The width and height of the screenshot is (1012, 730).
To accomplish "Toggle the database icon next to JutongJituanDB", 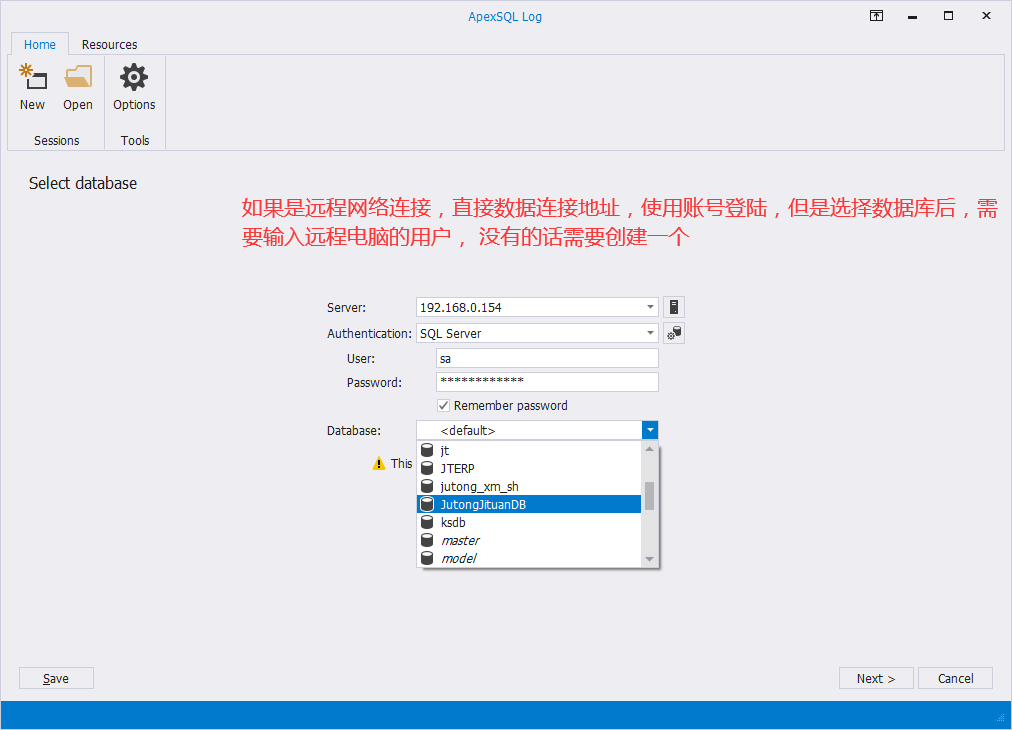I will pos(428,504).
